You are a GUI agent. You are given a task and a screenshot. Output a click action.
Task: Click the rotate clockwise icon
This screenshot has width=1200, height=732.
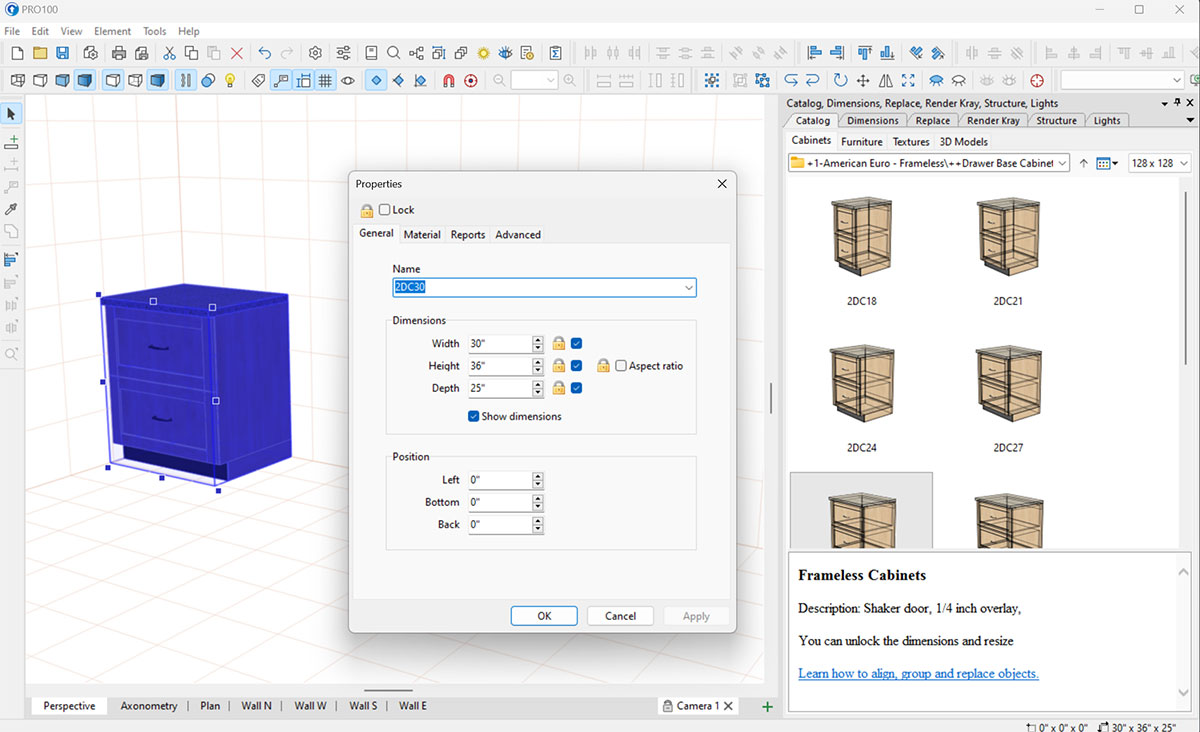(x=840, y=80)
